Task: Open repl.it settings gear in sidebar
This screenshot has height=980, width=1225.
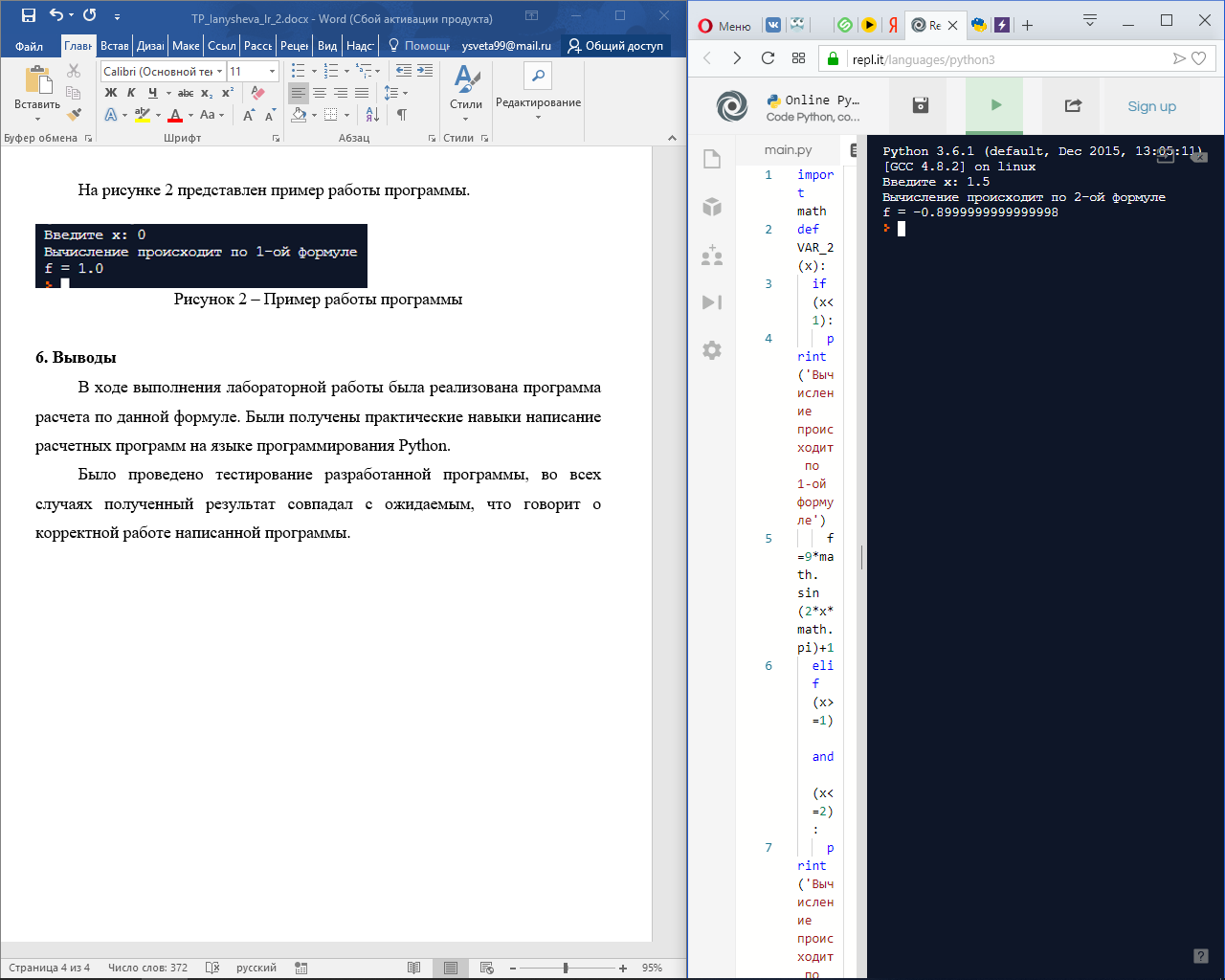Action: tap(712, 350)
